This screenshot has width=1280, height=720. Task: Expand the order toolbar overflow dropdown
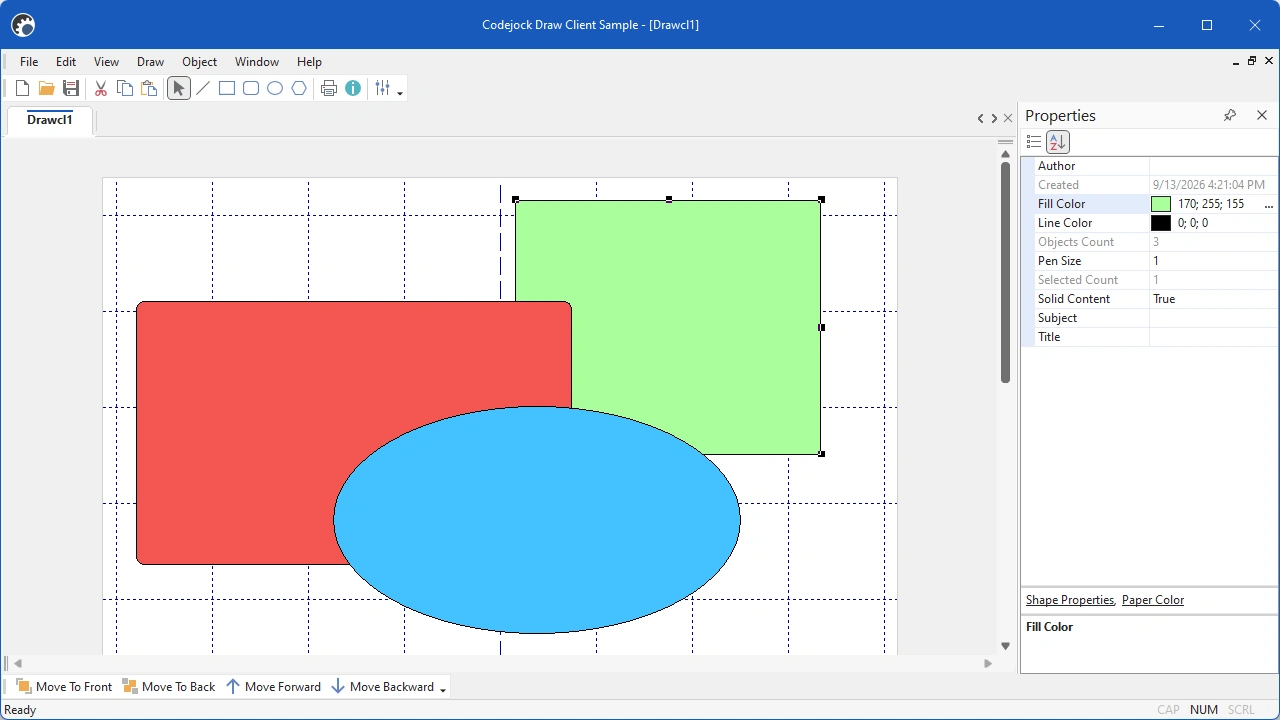click(x=443, y=690)
